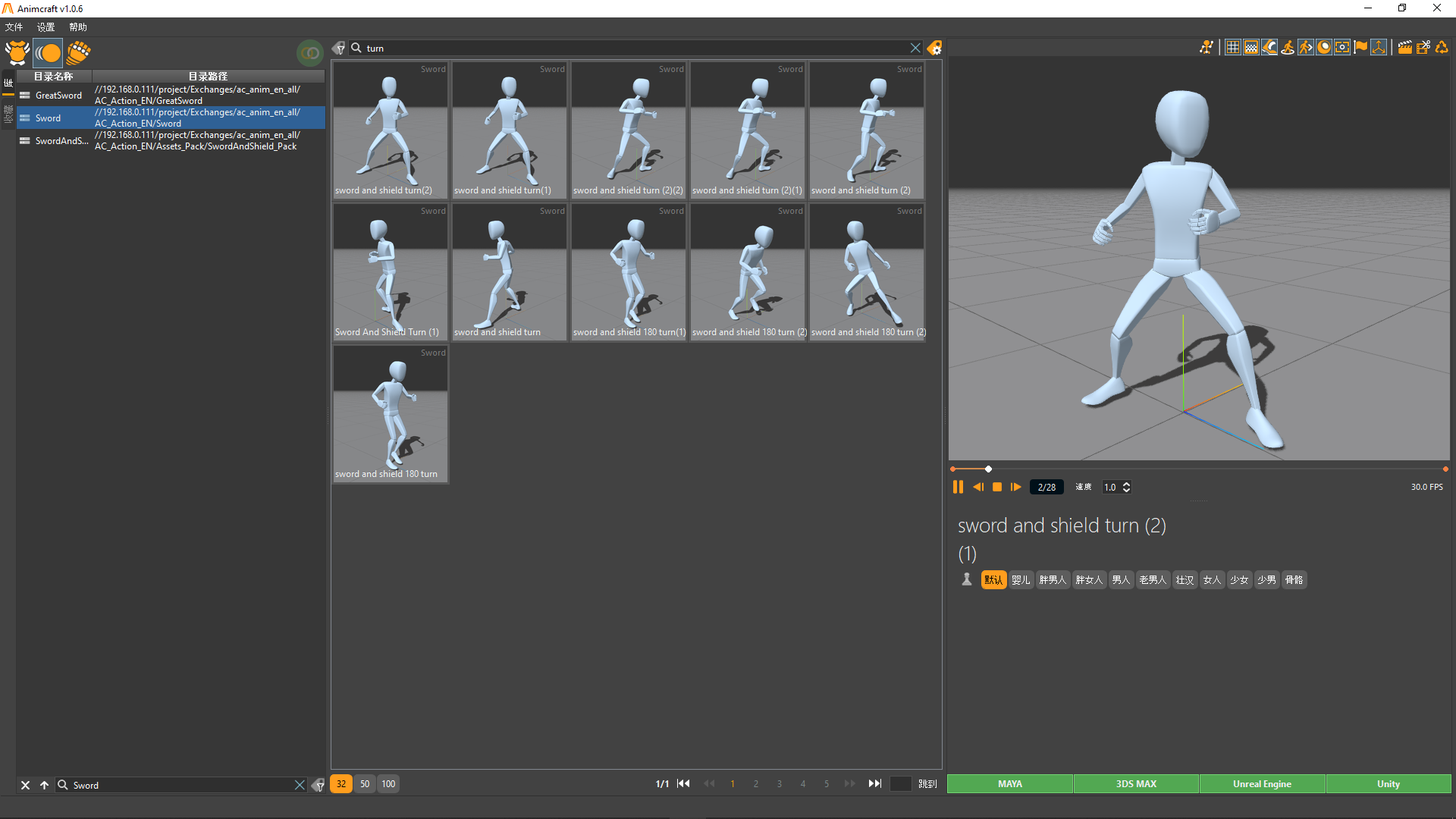The height and width of the screenshot is (819, 1456).
Task: Pause the animation preview
Action: coord(958,487)
